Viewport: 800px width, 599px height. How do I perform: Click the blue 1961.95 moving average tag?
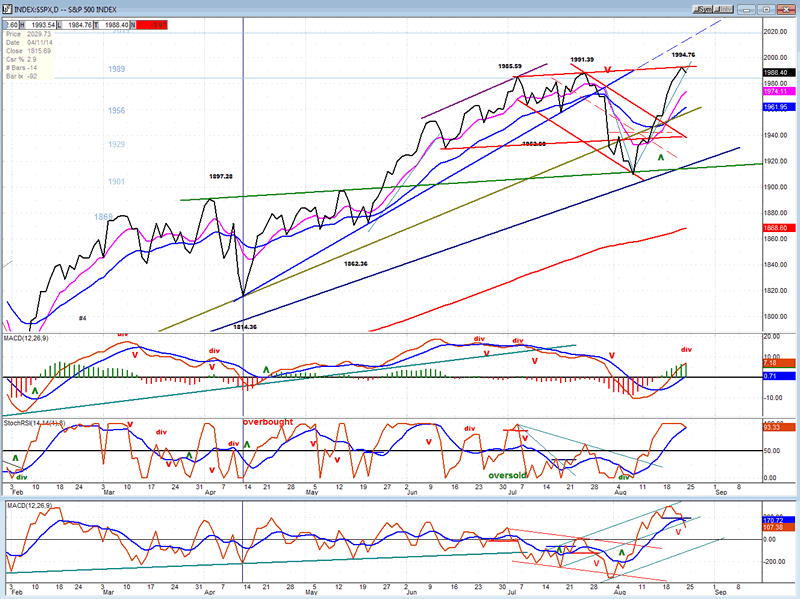(779, 107)
